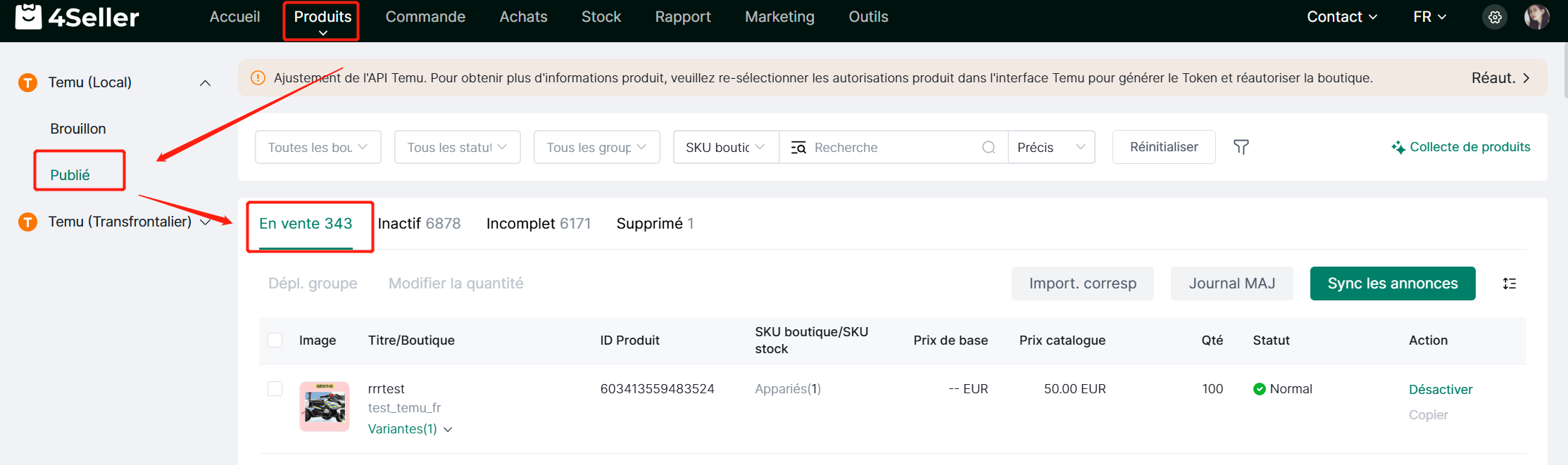1568x465 pixels.
Task: Tick the checkbox for rrrtest row
Action: coord(275,389)
